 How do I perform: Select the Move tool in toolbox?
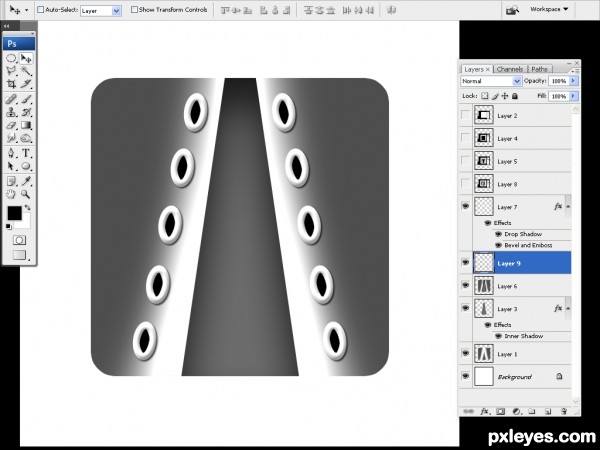[26, 59]
